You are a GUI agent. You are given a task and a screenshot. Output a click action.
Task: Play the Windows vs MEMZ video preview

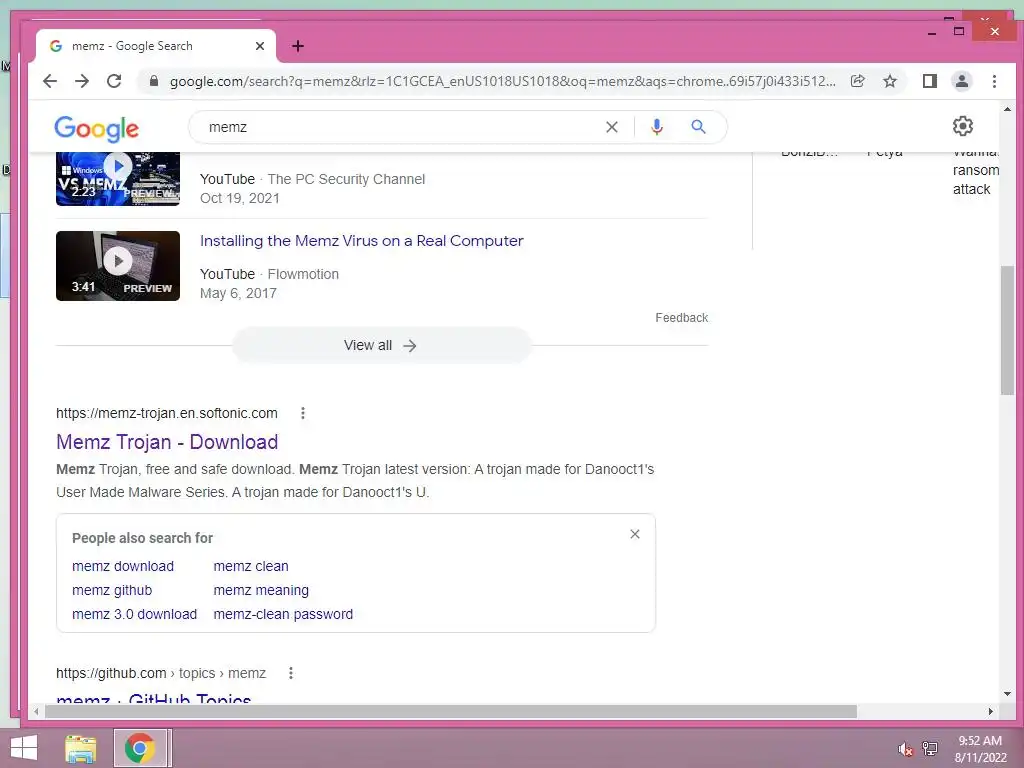point(118,179)
